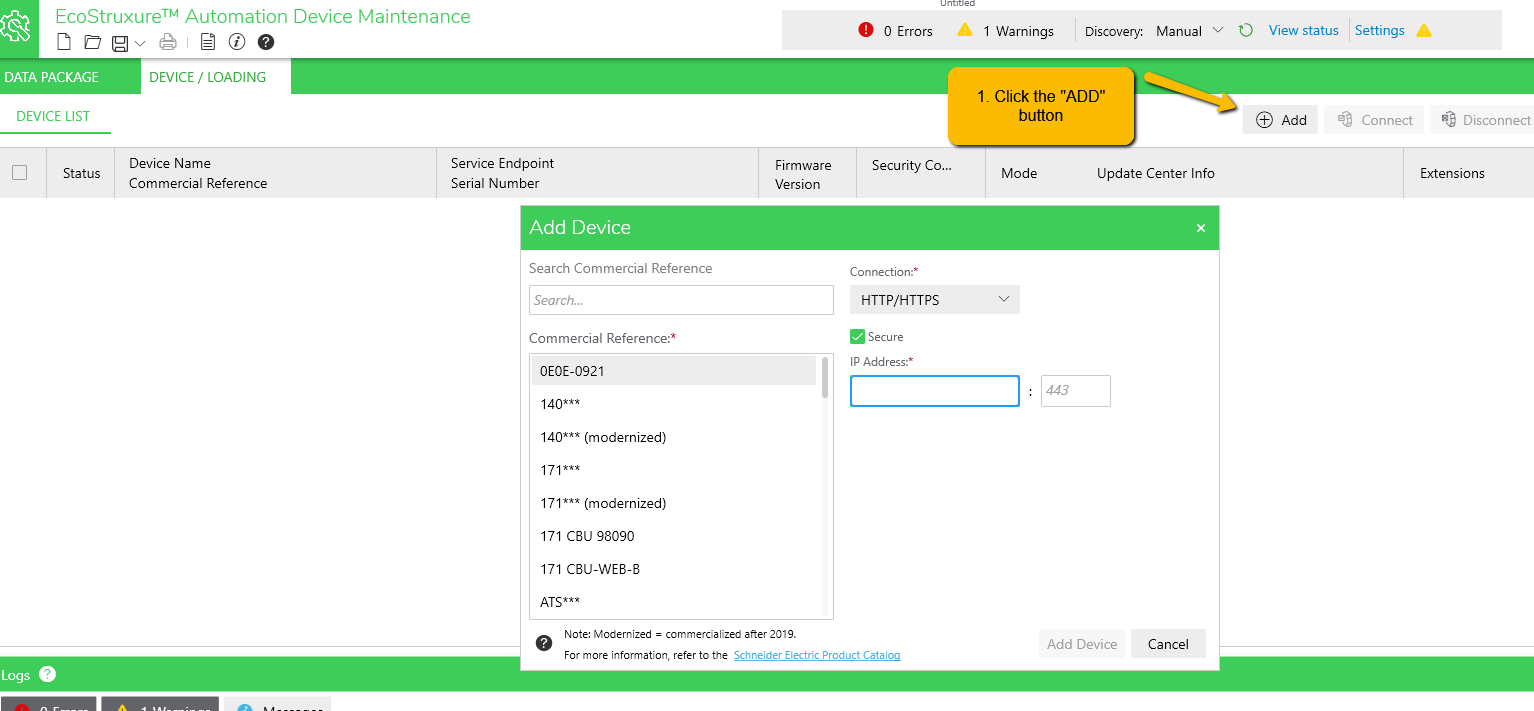Close the Add Device dialog with X

coord(1201,228)
